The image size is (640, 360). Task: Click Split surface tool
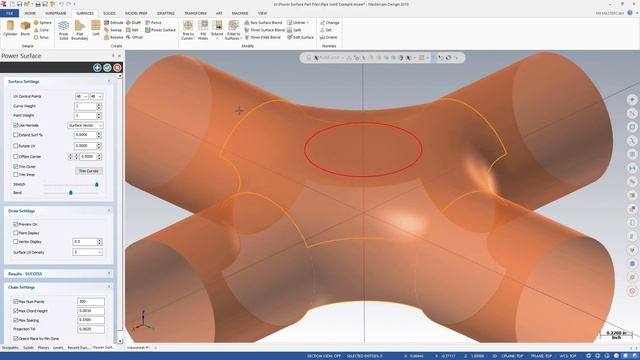coord(294,30)
